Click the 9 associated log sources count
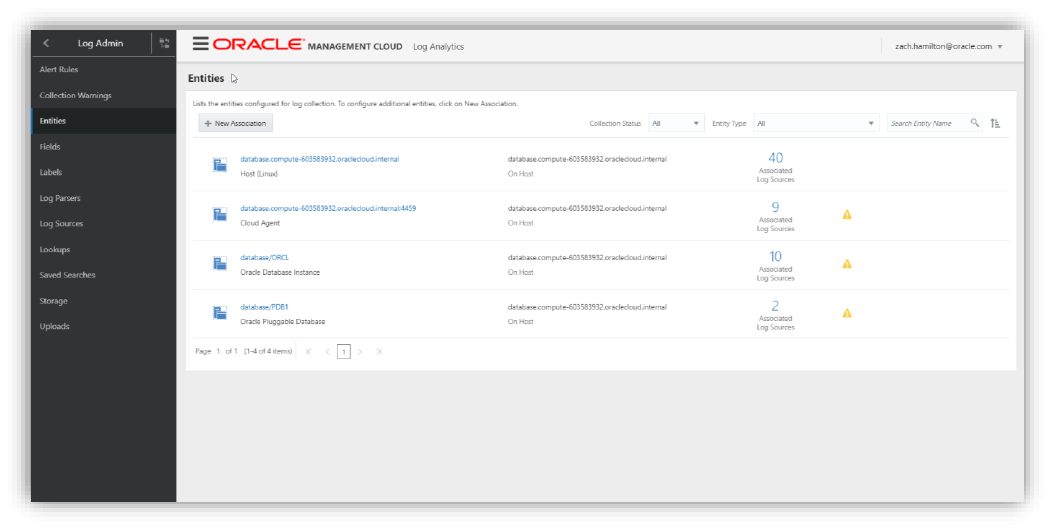 [776, 207]
